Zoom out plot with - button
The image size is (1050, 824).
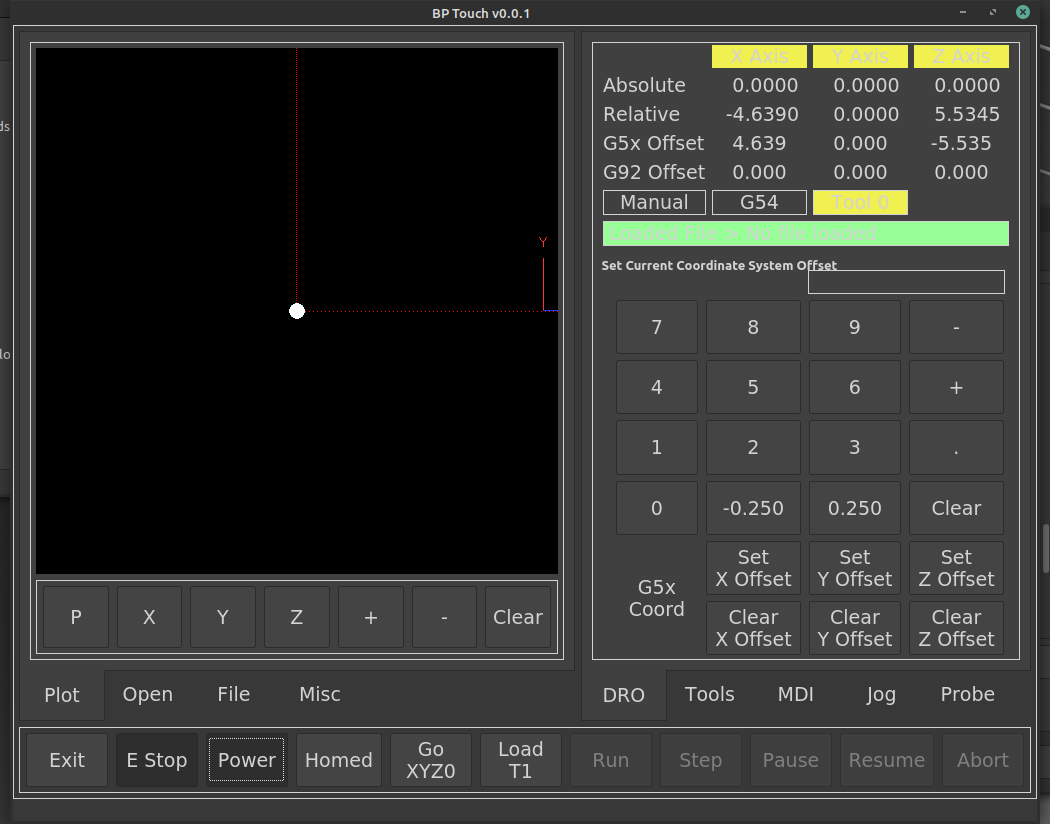(444, 617)
